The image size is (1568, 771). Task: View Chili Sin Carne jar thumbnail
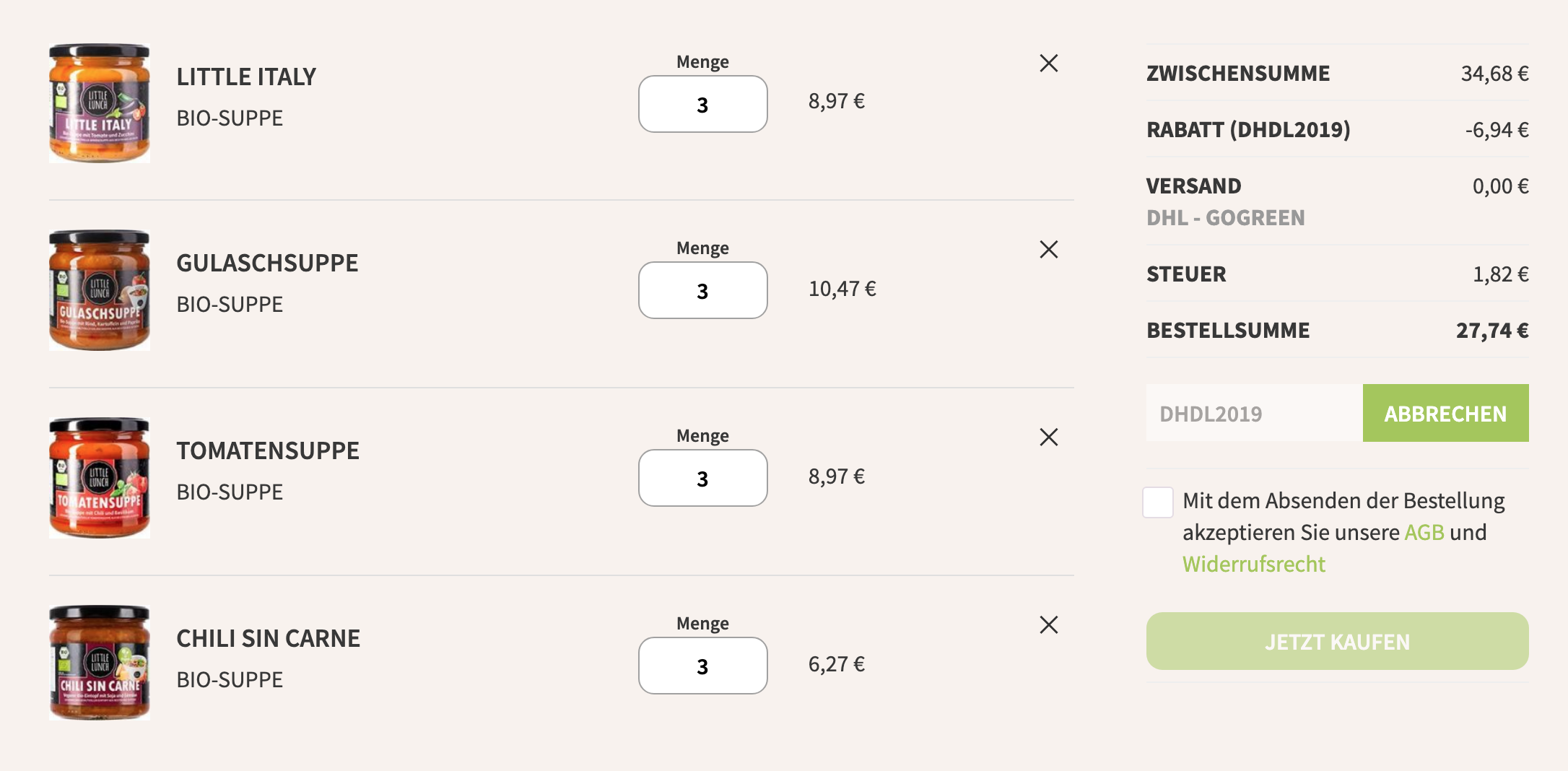[100, 663]
